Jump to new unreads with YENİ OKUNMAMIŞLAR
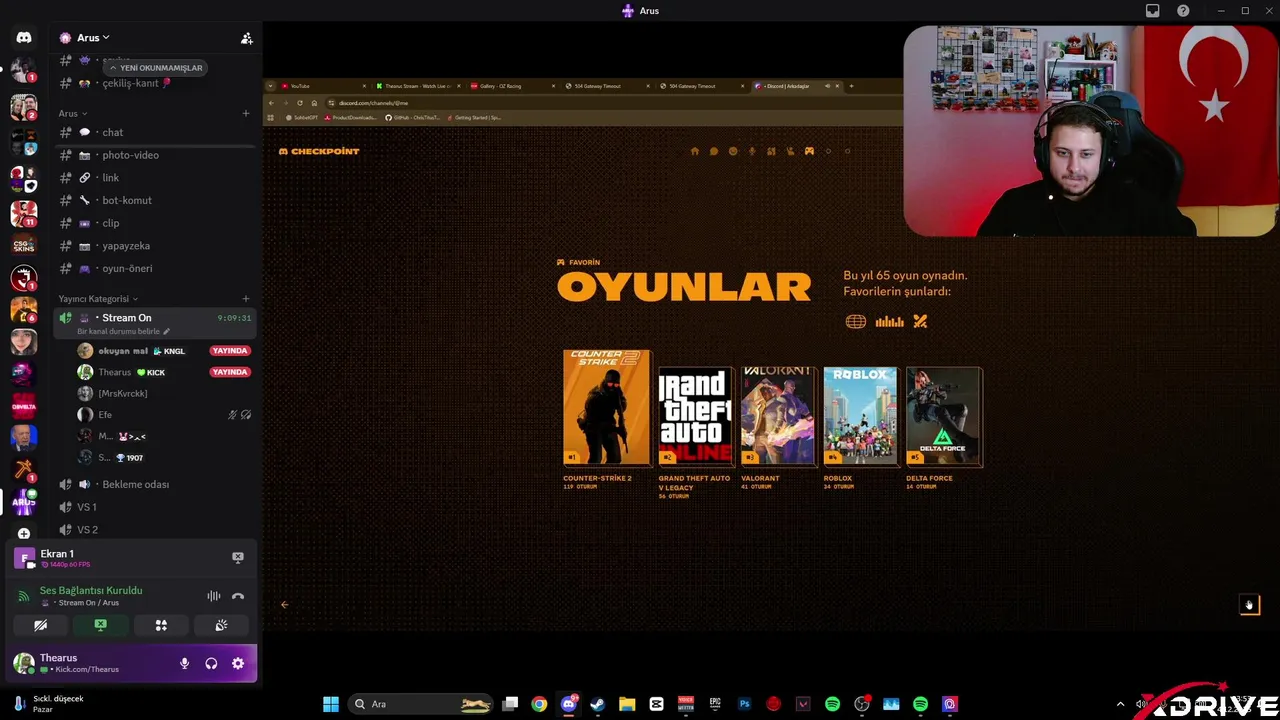The height and width of the screenshot is (720, 1280). (155, 68)
